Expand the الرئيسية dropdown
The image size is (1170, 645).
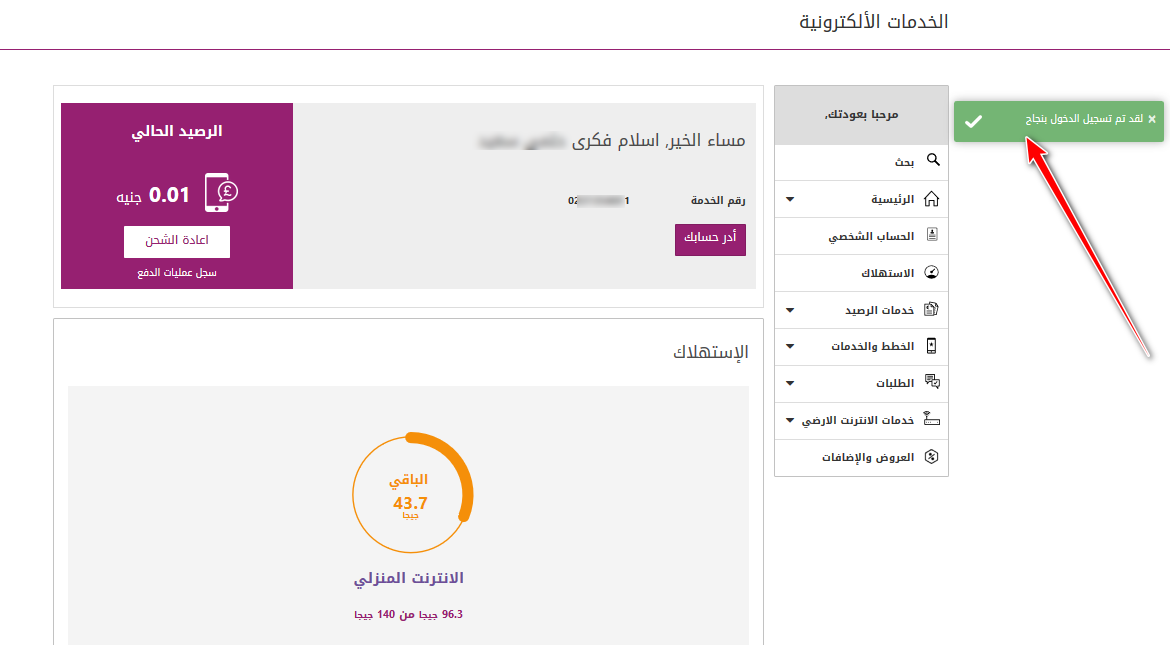[x=790, y=198]
